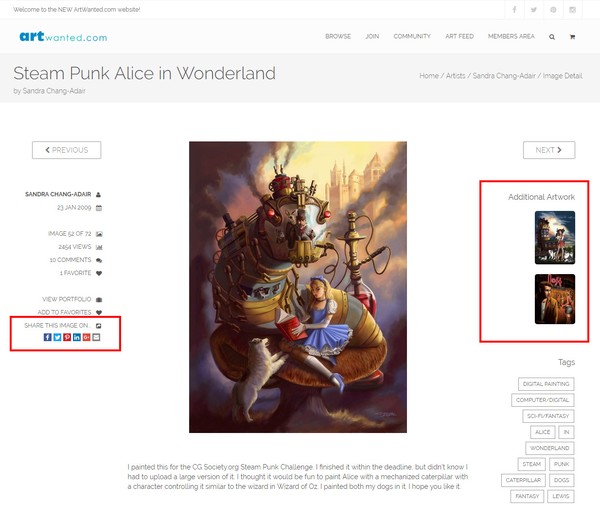The image size is (600, 520).
Task: Open the Instagram icon in top bar
Action: pos(572,10)
